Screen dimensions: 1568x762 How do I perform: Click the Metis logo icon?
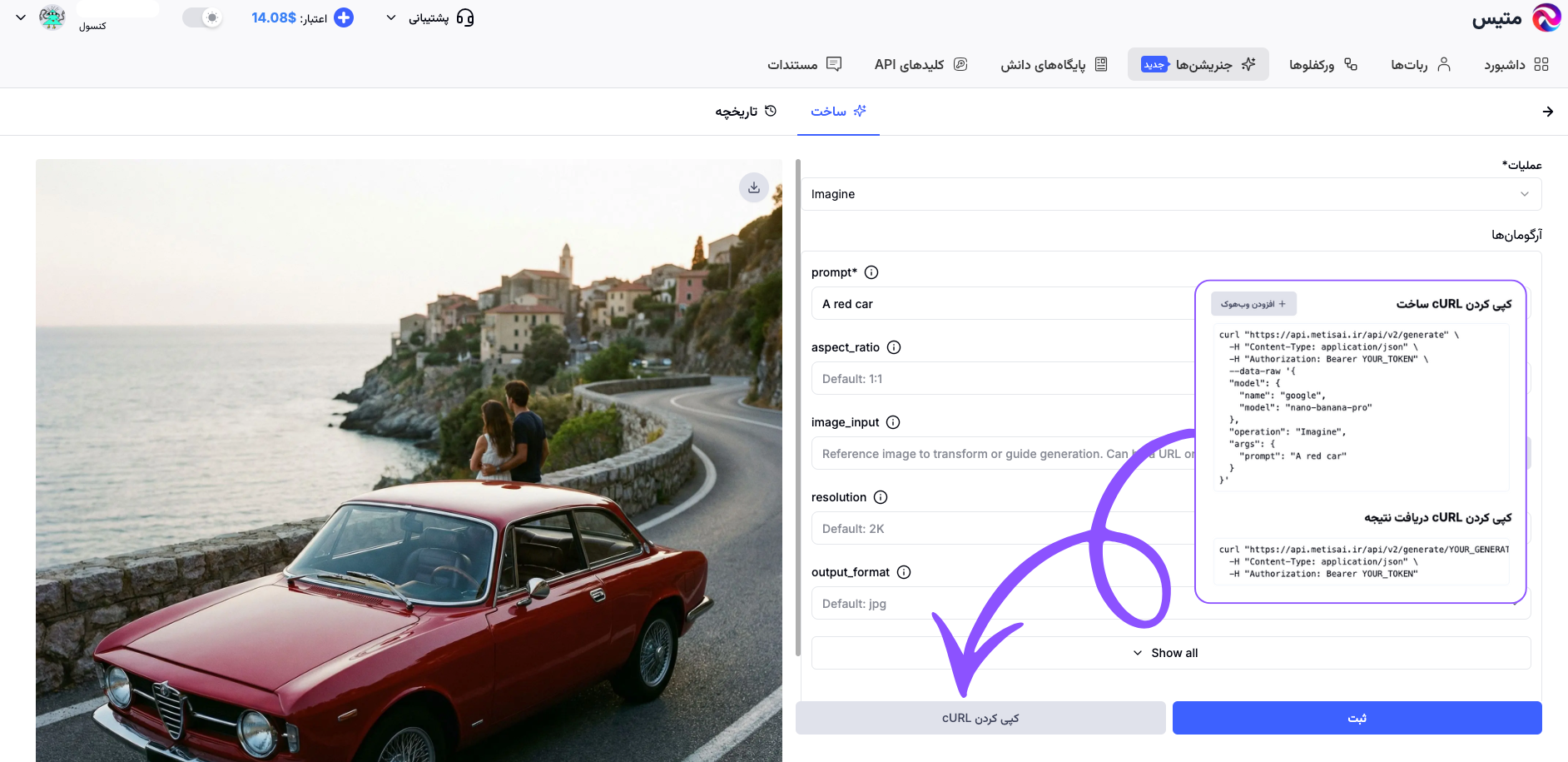tap(1546, 17)
